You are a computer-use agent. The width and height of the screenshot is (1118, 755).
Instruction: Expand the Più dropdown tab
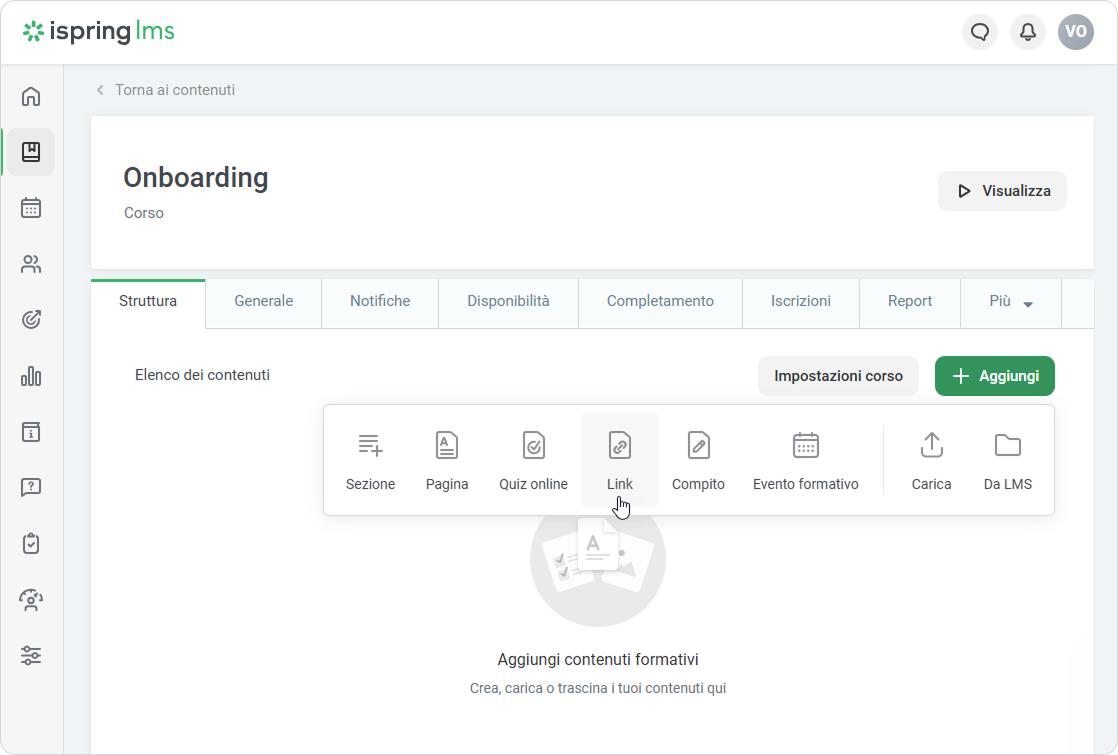pos(1010,301)
